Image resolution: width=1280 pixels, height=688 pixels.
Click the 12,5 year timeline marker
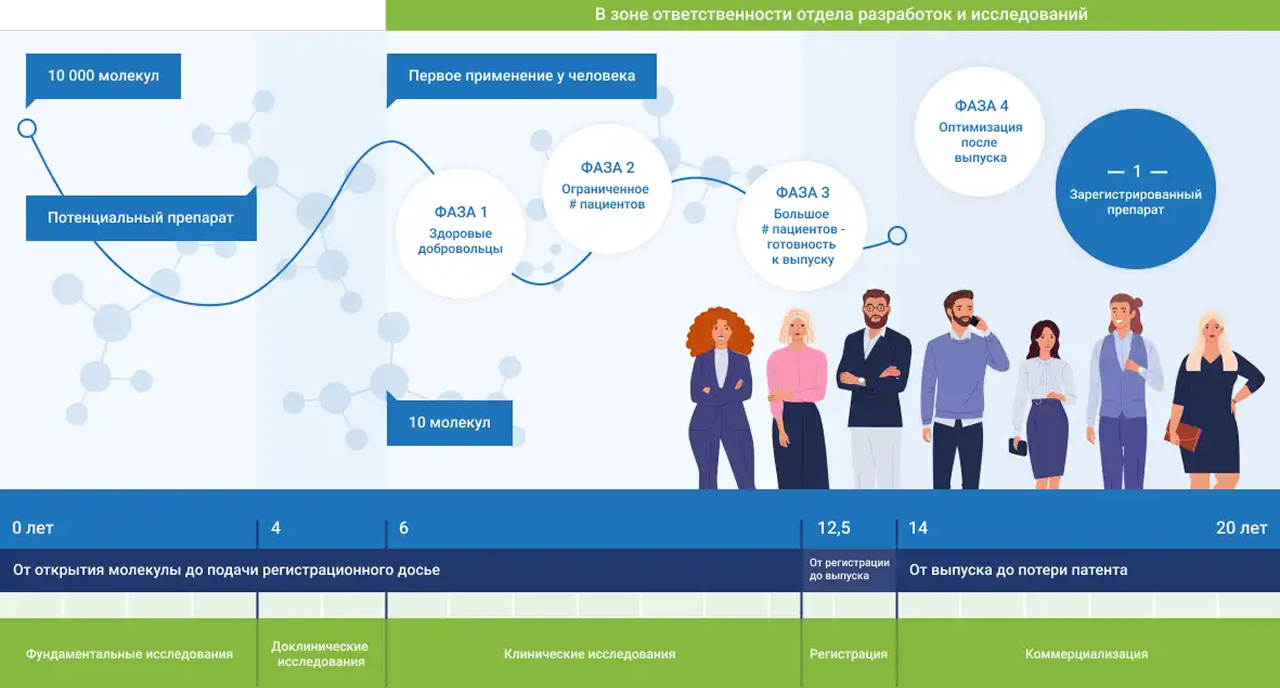833,528
